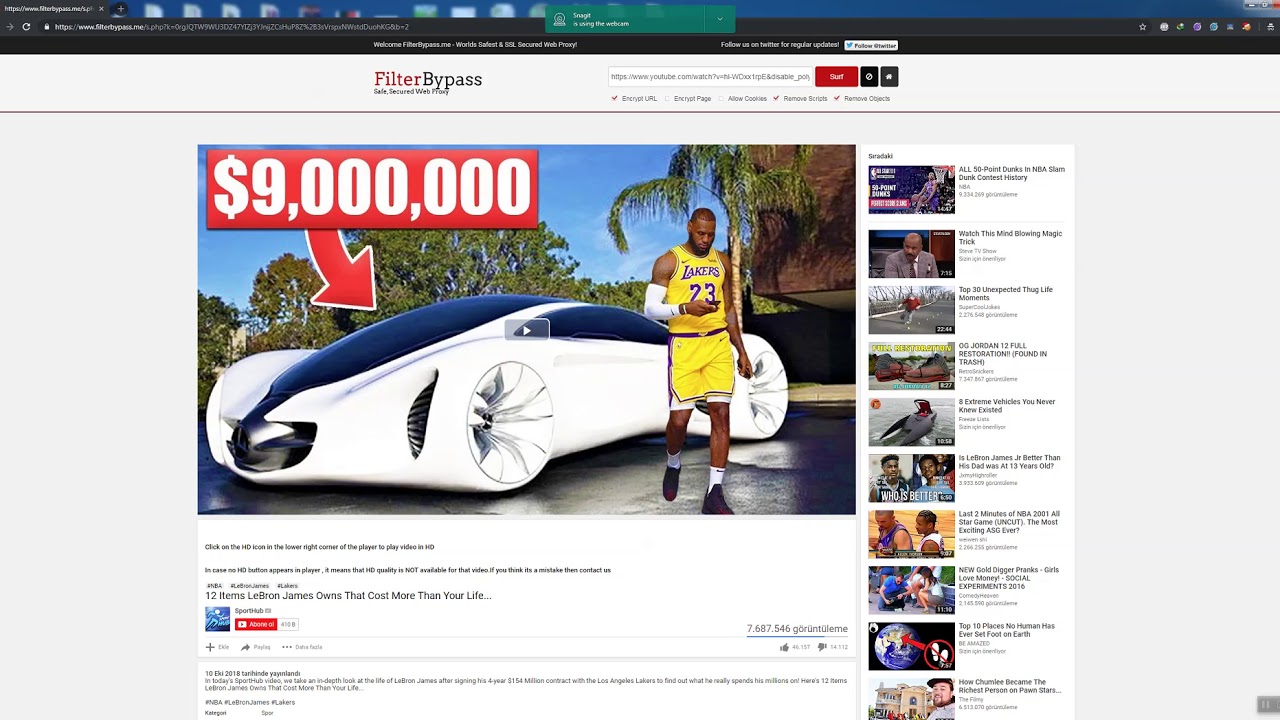Uncheck the Remove Scripts checkbox
This screenshot has width=1280, height=720.
776,98
